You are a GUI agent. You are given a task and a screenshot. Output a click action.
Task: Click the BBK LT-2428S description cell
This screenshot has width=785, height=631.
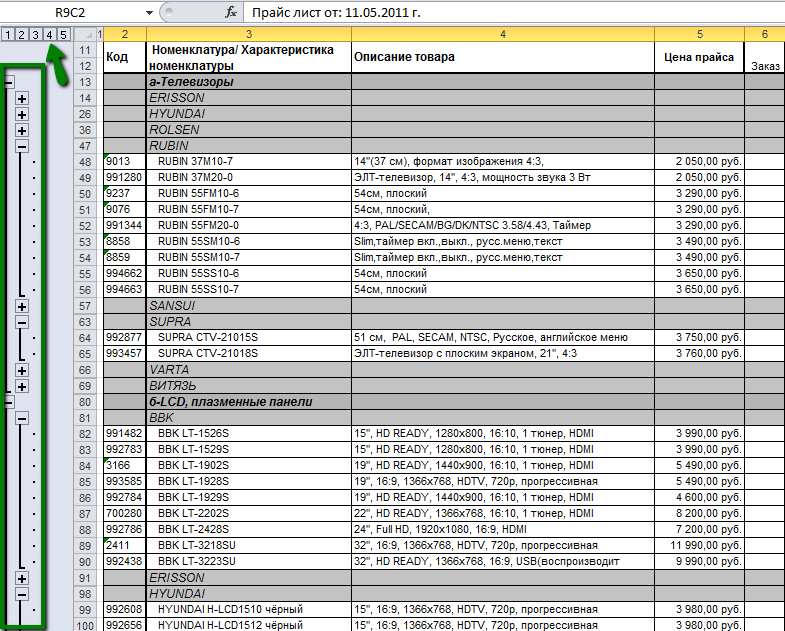pyautogui.click(x=503, y=529)
